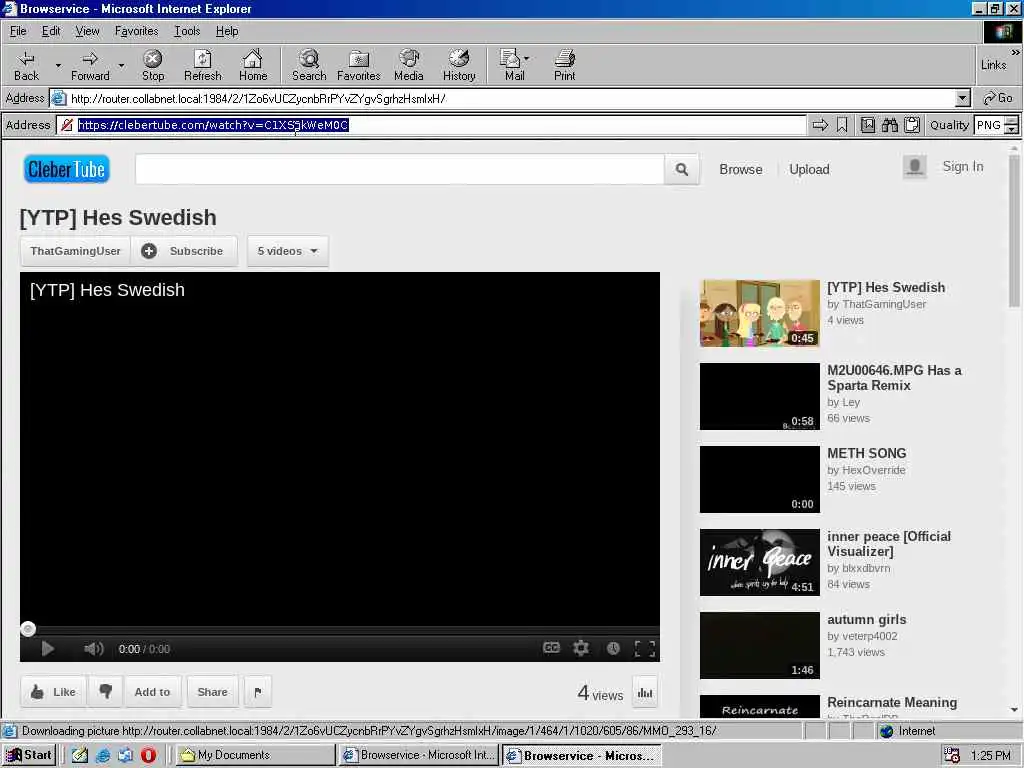Open the Favorites menu

click(x=136, y=31)
